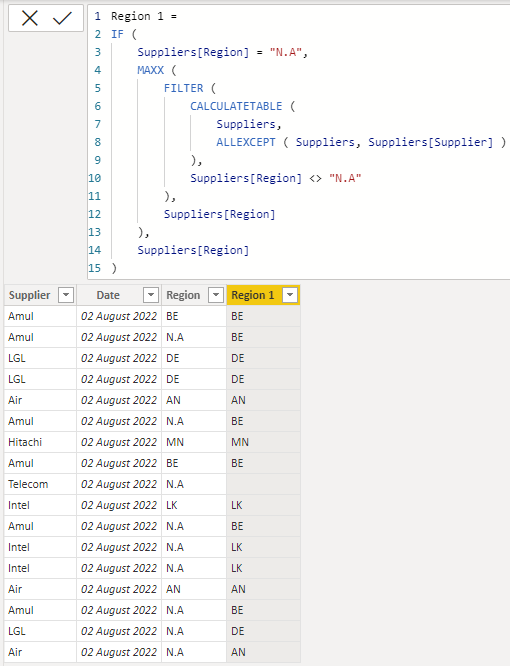Viewport: 510px width, 666px height.
Task: Click the Suppliers table name on line 7
Action: (246, 124)
